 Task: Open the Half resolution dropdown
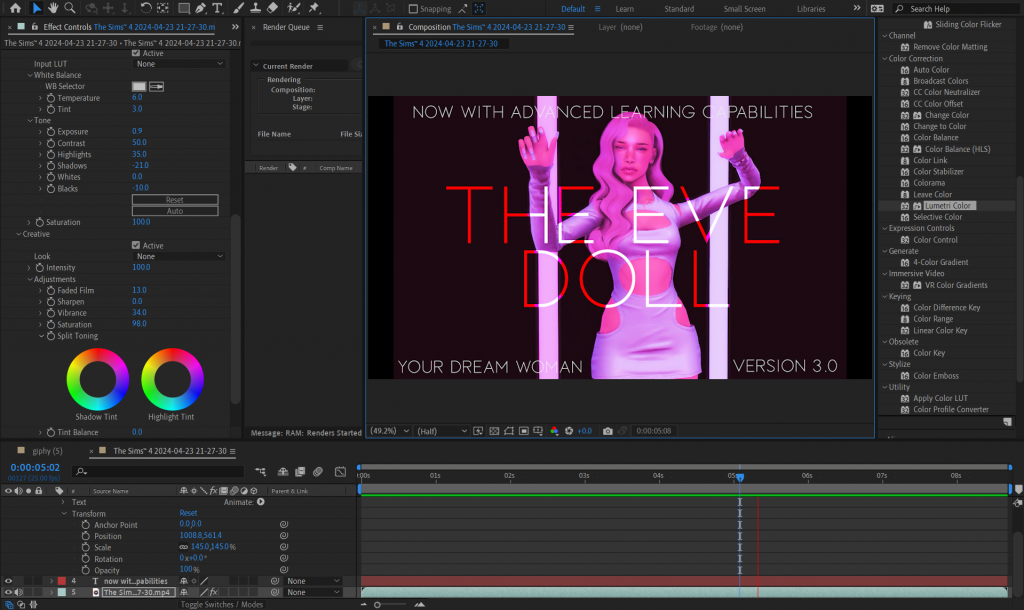(x=441, y=431)
